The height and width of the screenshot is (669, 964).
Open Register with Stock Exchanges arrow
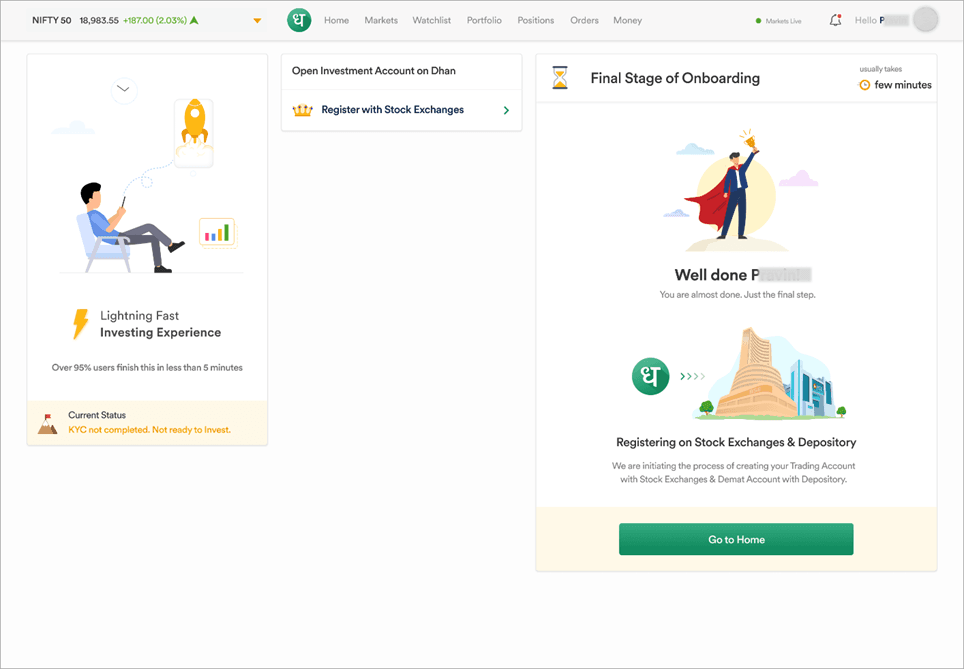(506, 110)
